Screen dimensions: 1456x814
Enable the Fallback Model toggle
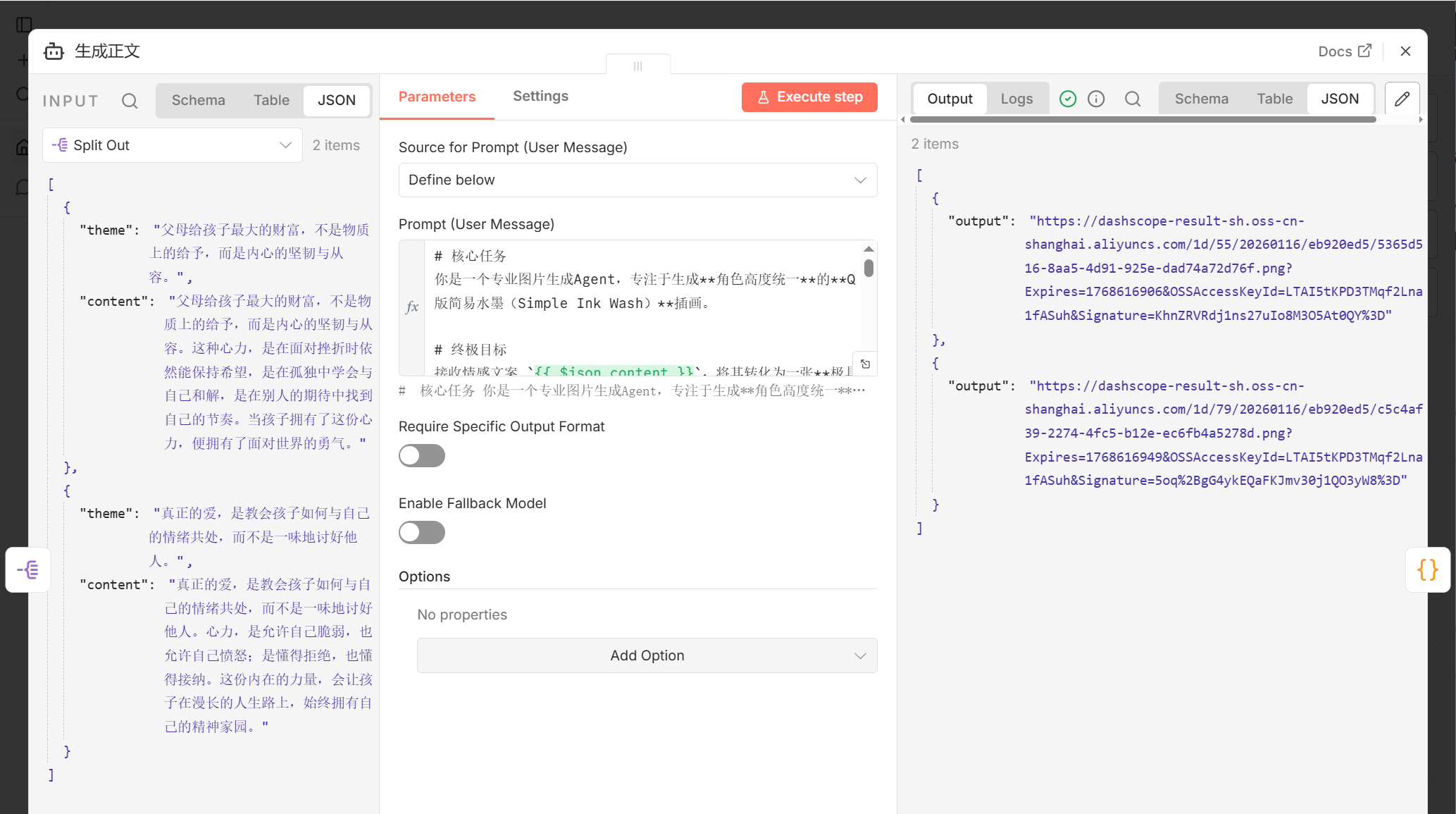coord(422,533)
